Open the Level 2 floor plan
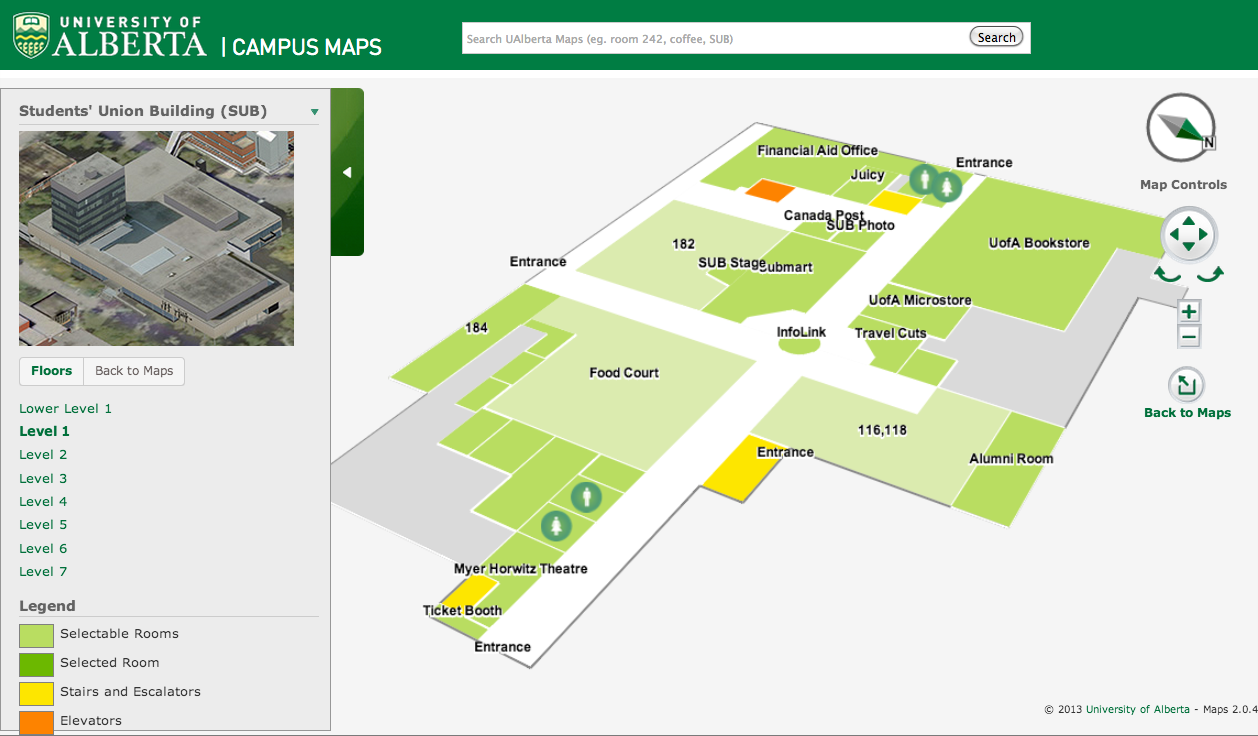Screen dimensions: 1258x736 [x=43, y=454]
